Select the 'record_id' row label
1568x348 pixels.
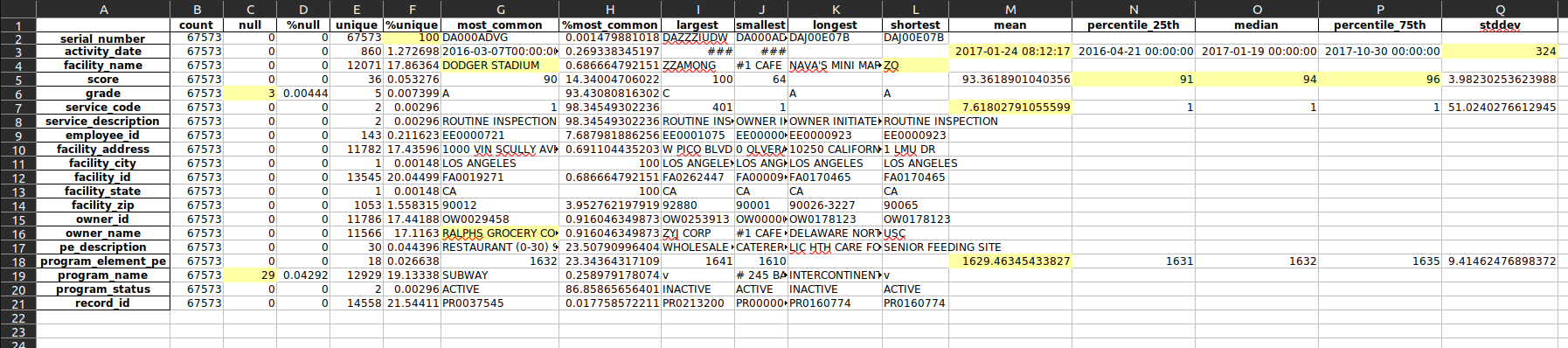tap(103, 303)
